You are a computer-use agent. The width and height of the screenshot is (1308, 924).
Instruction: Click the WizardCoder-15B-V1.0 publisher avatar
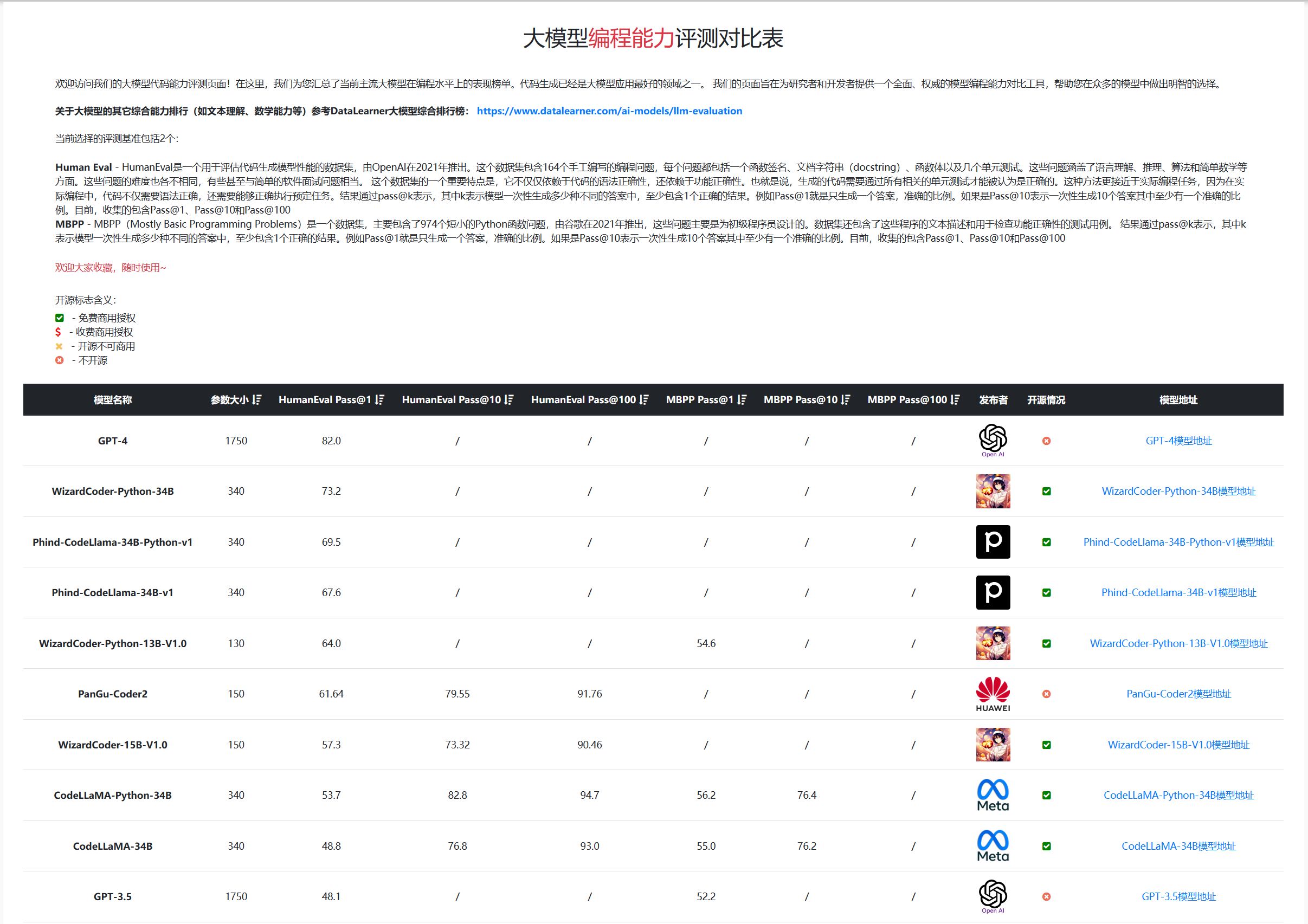993,745
